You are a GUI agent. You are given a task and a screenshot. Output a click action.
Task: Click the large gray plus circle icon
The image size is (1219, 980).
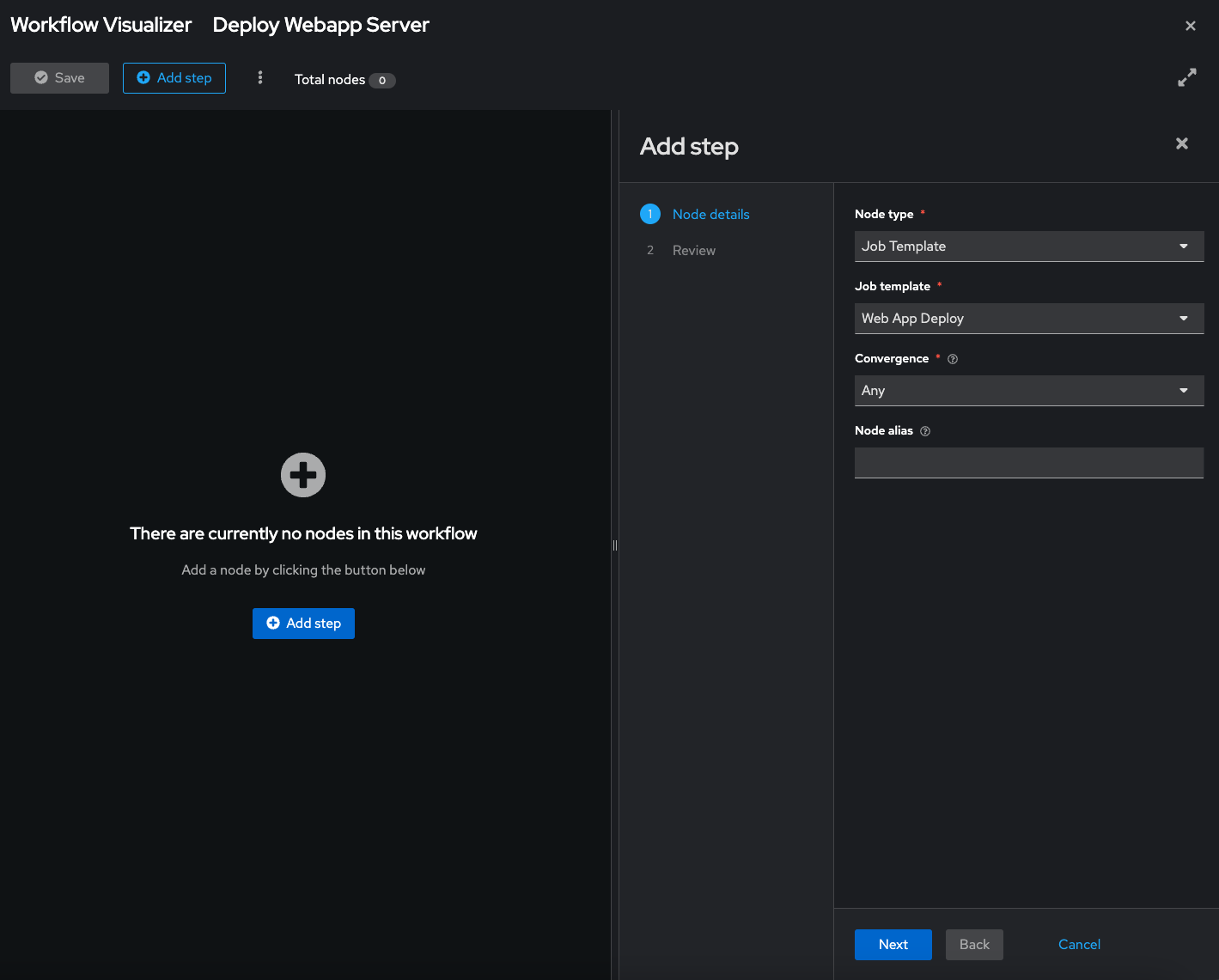point(303,475)
